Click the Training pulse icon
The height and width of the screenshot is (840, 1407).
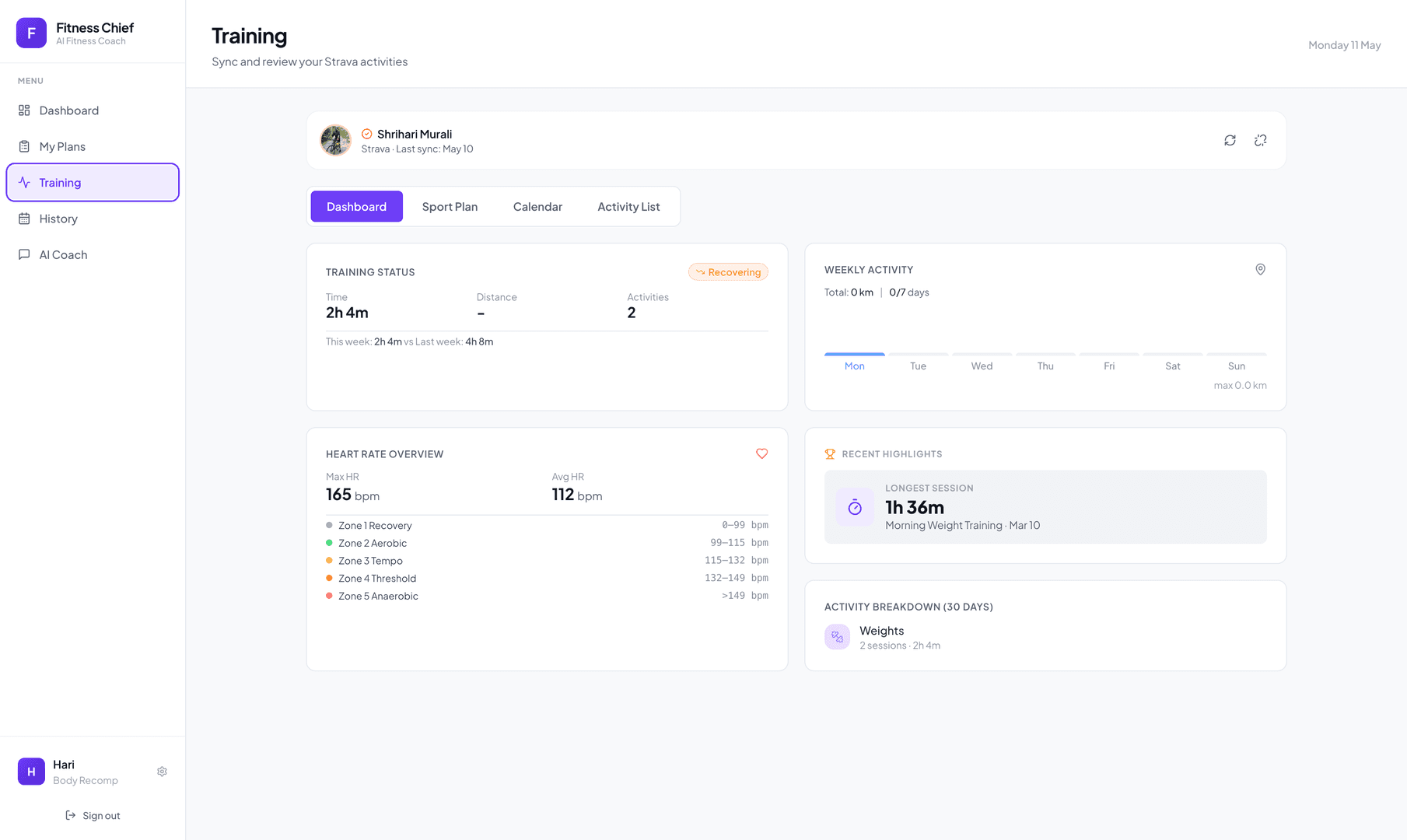[x=24, y=183]
